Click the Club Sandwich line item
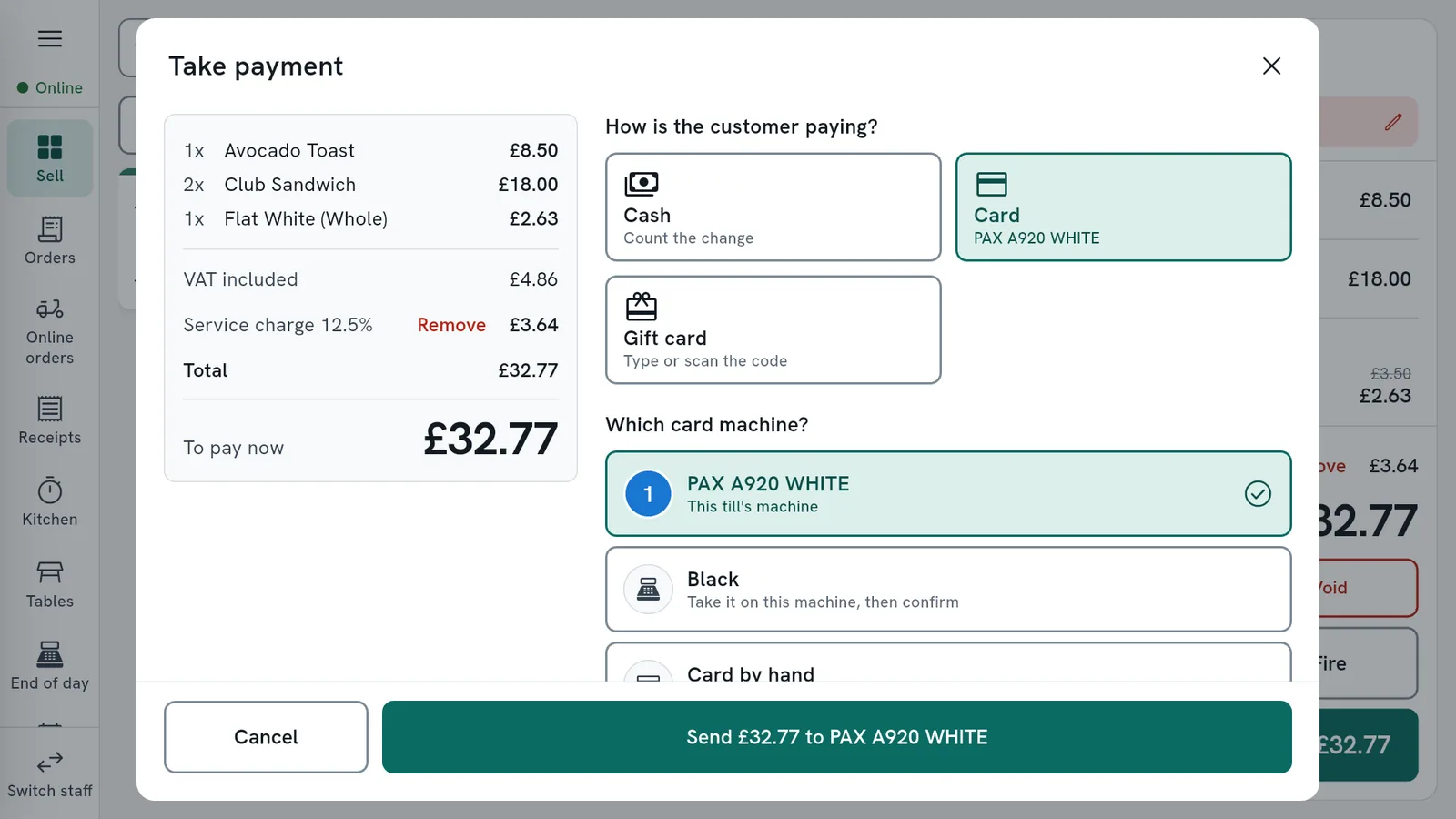 370,185
